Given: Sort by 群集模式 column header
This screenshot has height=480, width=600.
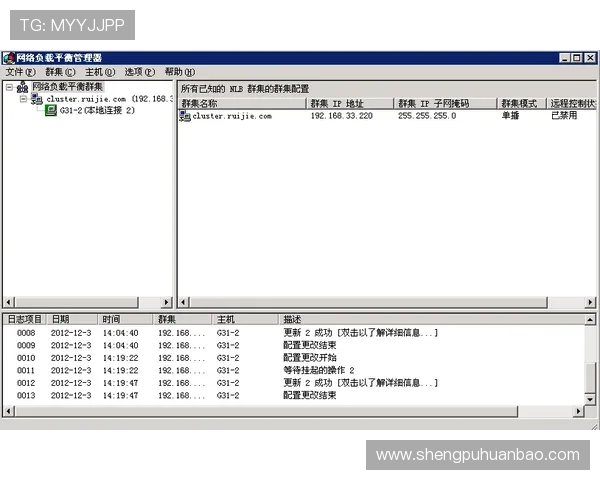Looking at the screenshot, I should coord(522,103).
